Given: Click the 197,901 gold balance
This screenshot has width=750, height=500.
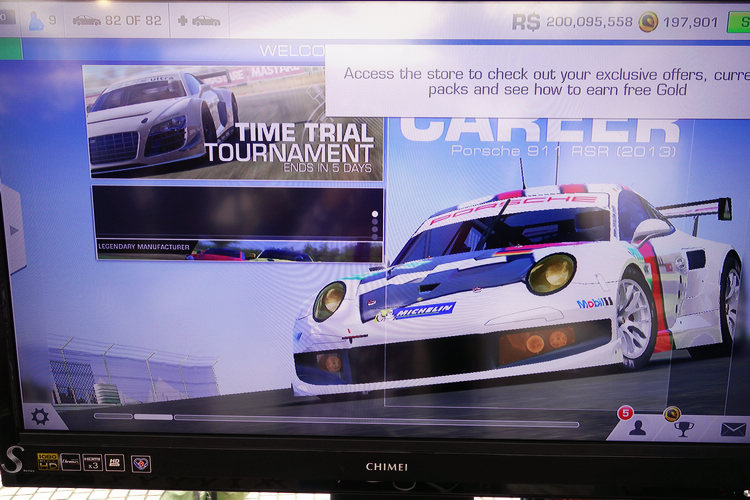Looking at the screenshot, I should click(690, 22).
